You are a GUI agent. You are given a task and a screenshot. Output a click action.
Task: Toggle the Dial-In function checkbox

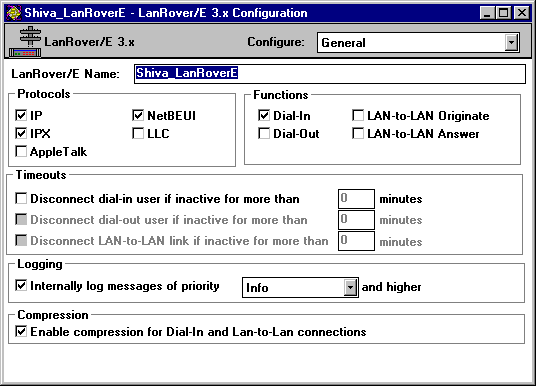click(x=264, y=115)
